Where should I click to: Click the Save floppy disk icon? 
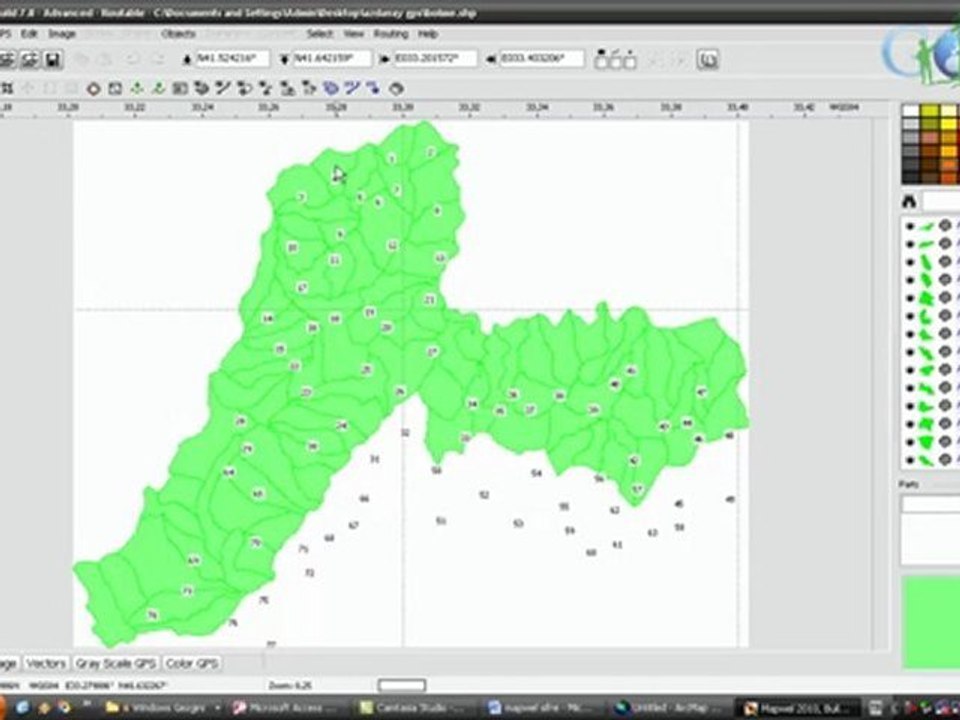pyautogui.click(x=53, y=59)
